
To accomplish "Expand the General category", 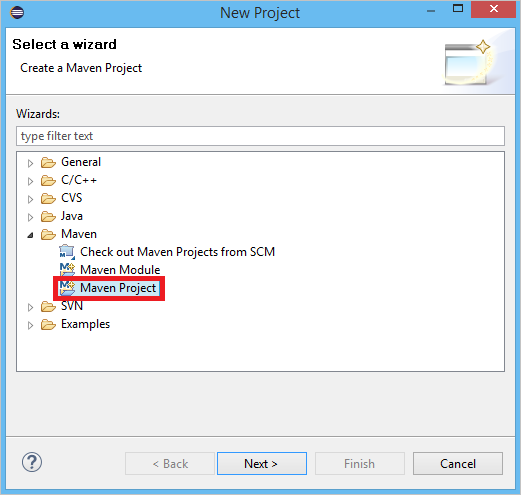I will tap(30, 163).
